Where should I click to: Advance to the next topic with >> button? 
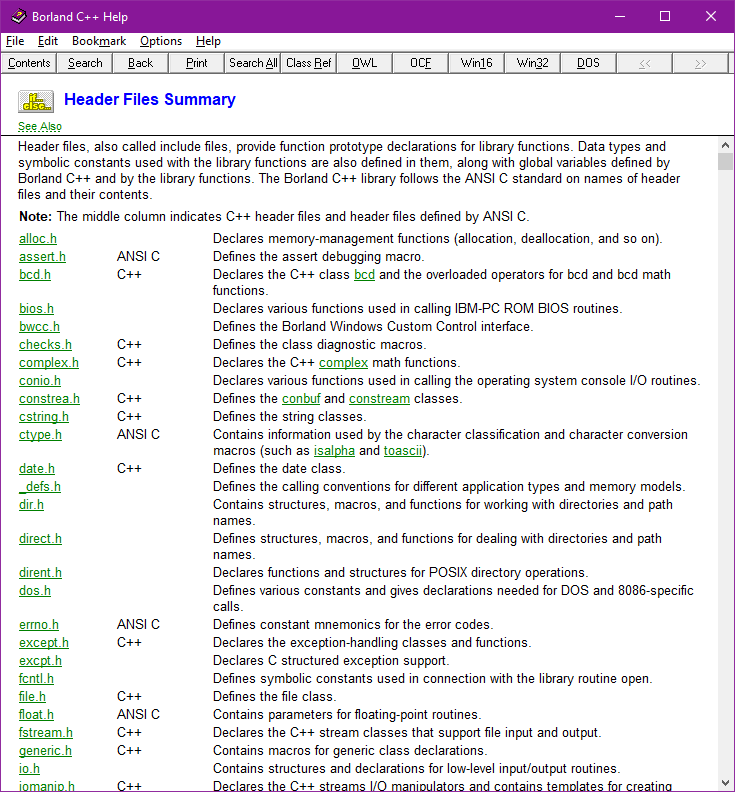pos(700,63)
